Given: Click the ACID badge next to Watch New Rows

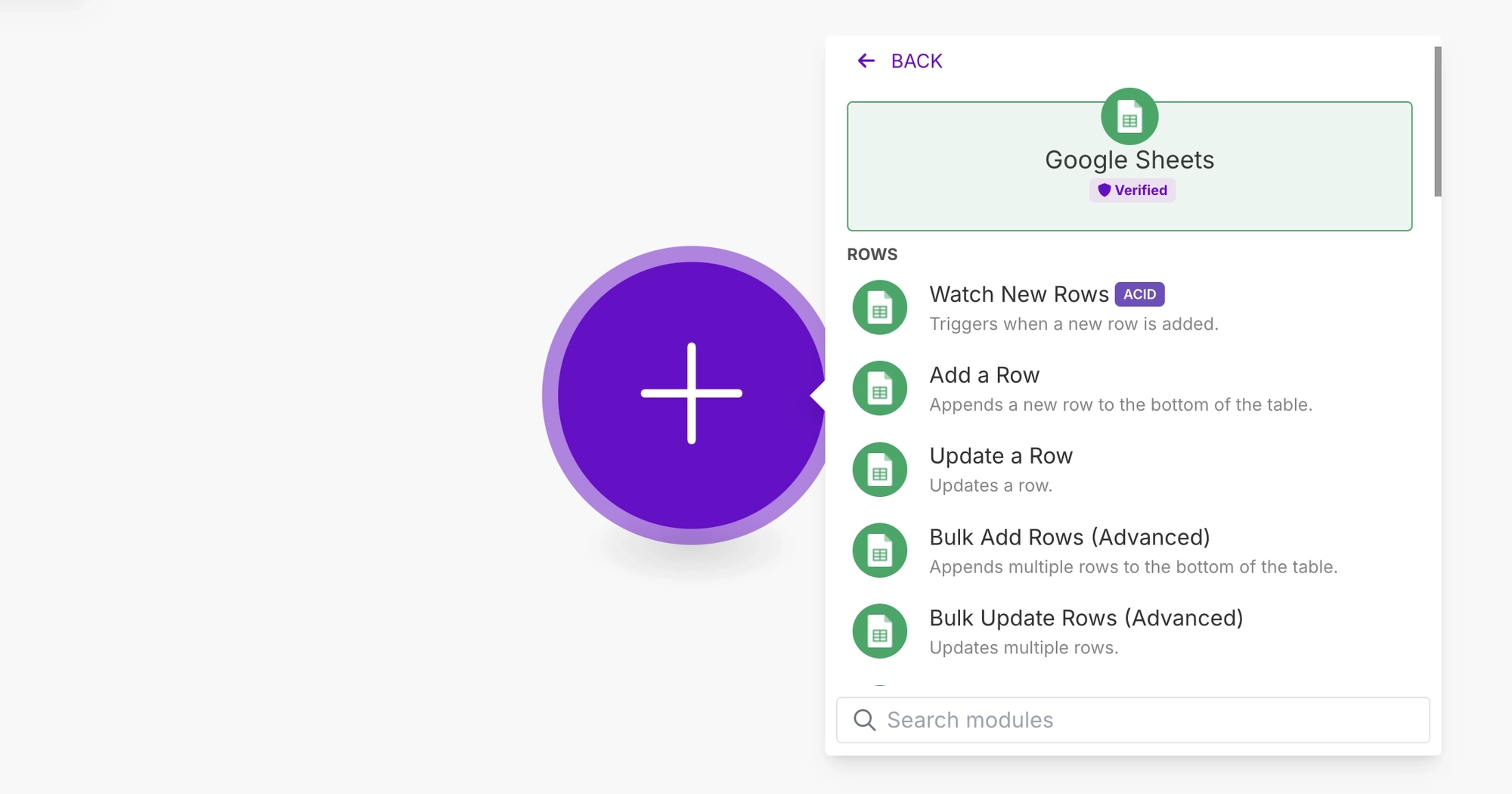Looking at the screenshot, I should click(1139, 294).
